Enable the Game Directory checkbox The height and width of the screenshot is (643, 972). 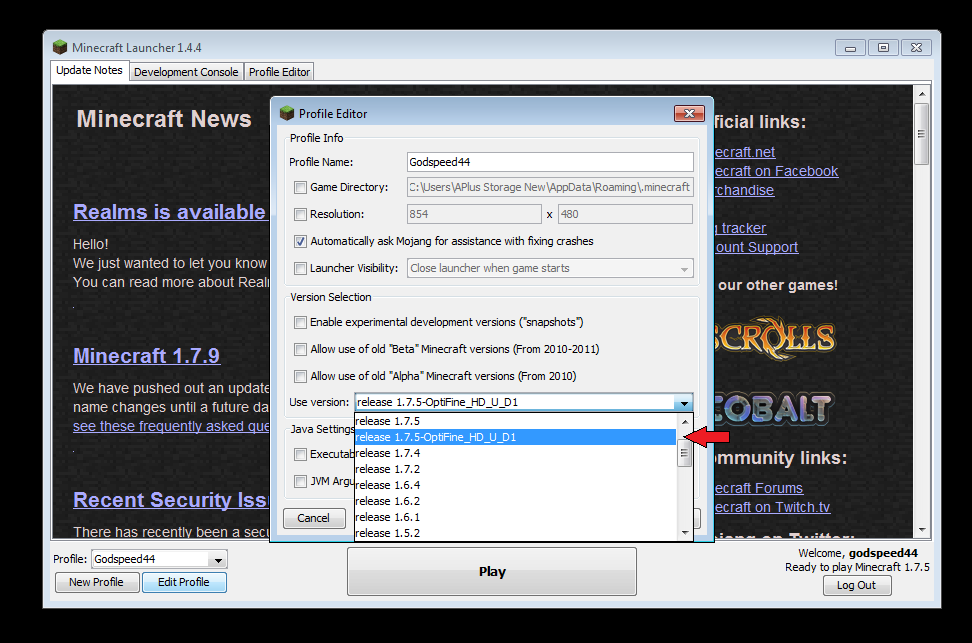click(x=301, y=187)
